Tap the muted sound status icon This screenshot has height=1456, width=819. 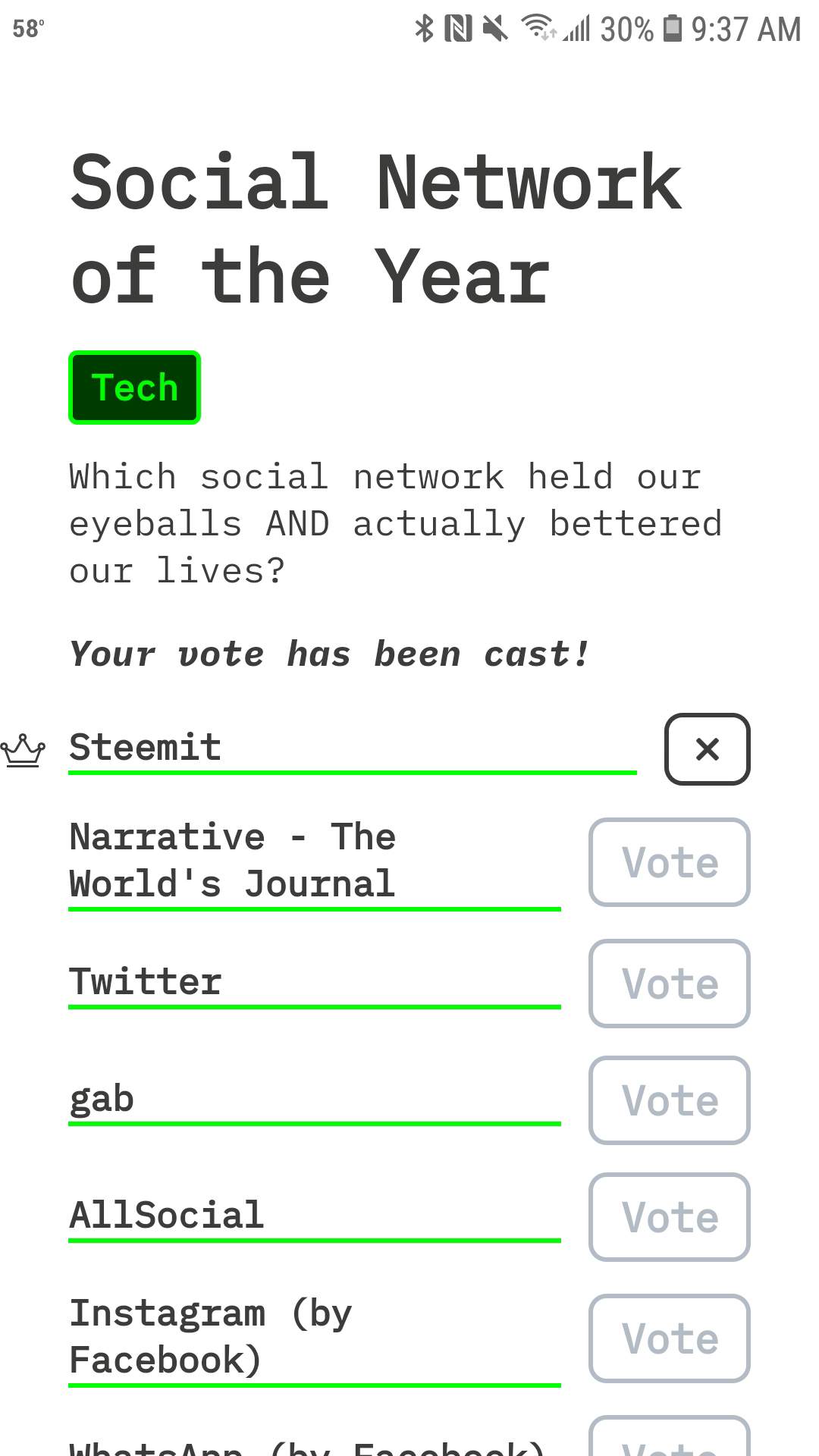click(495, 29)
